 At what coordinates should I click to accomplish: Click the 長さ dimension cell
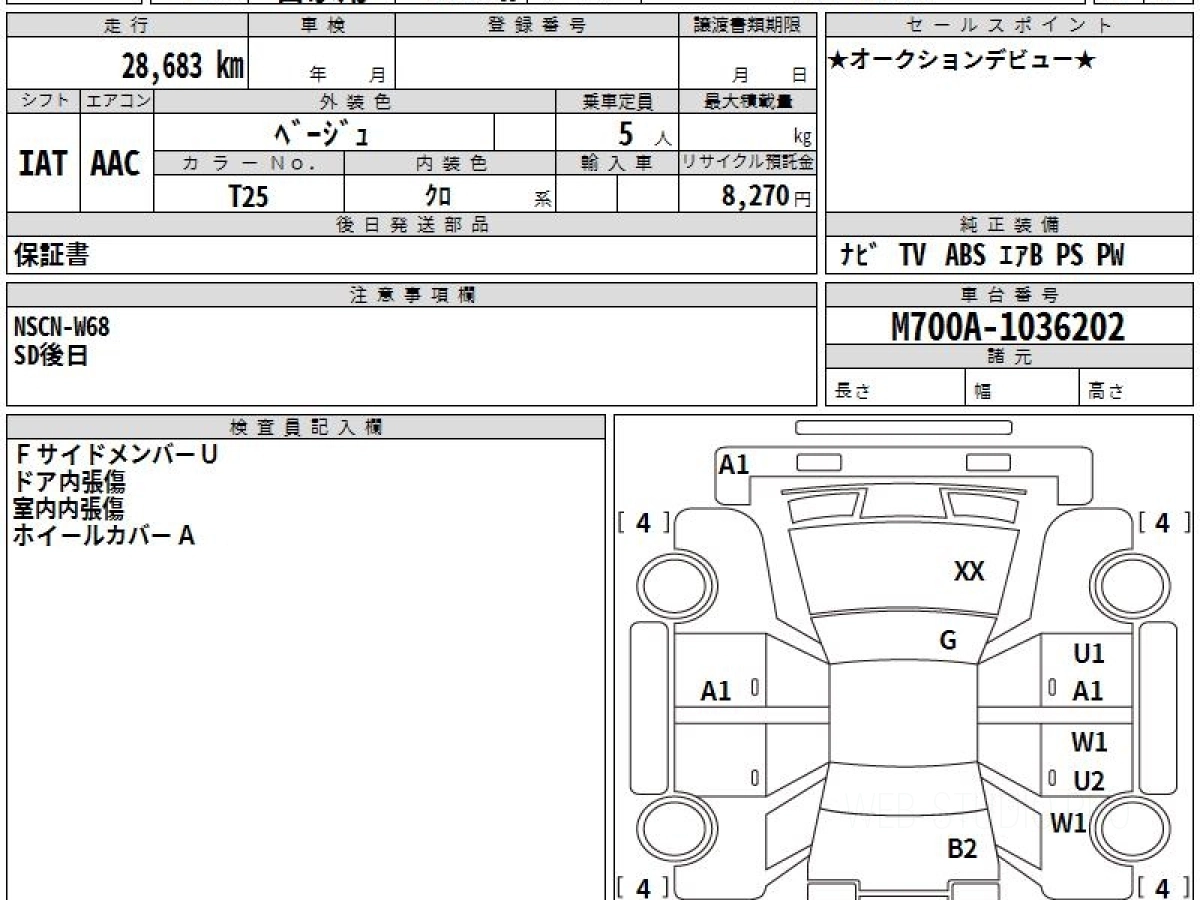(x=896, y=389)
